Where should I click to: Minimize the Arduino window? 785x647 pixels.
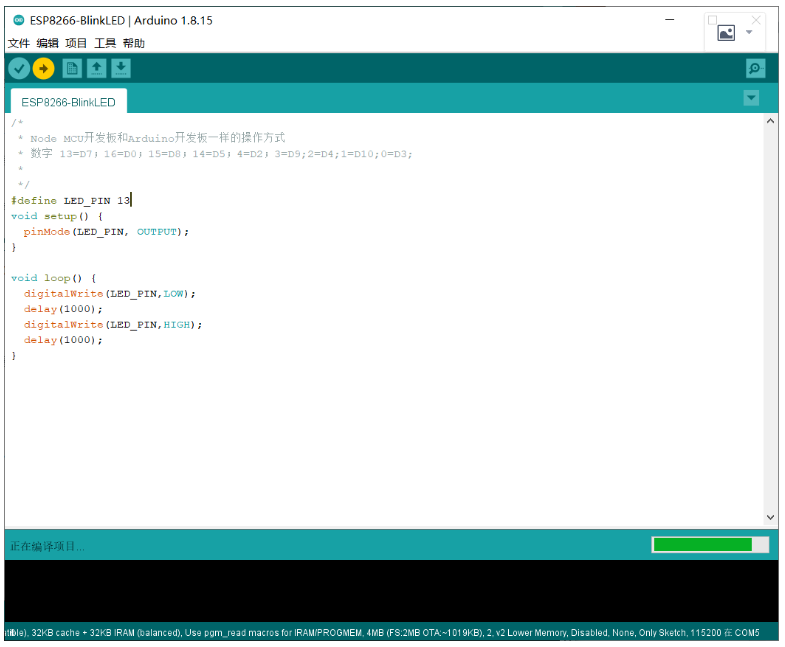pos(669,20)
